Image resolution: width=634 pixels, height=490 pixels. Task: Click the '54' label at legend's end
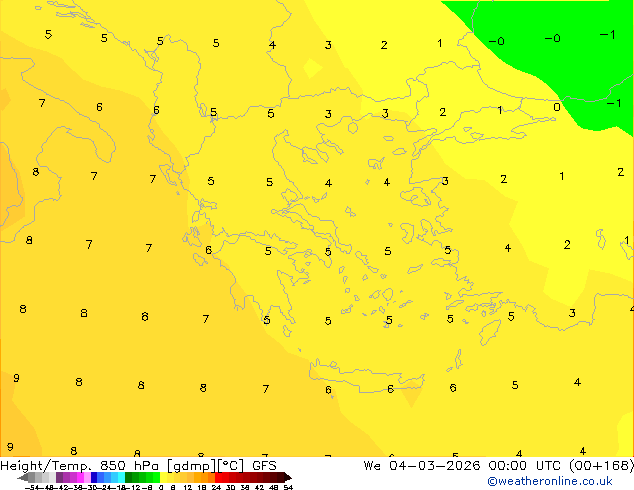tap(288, 487)
